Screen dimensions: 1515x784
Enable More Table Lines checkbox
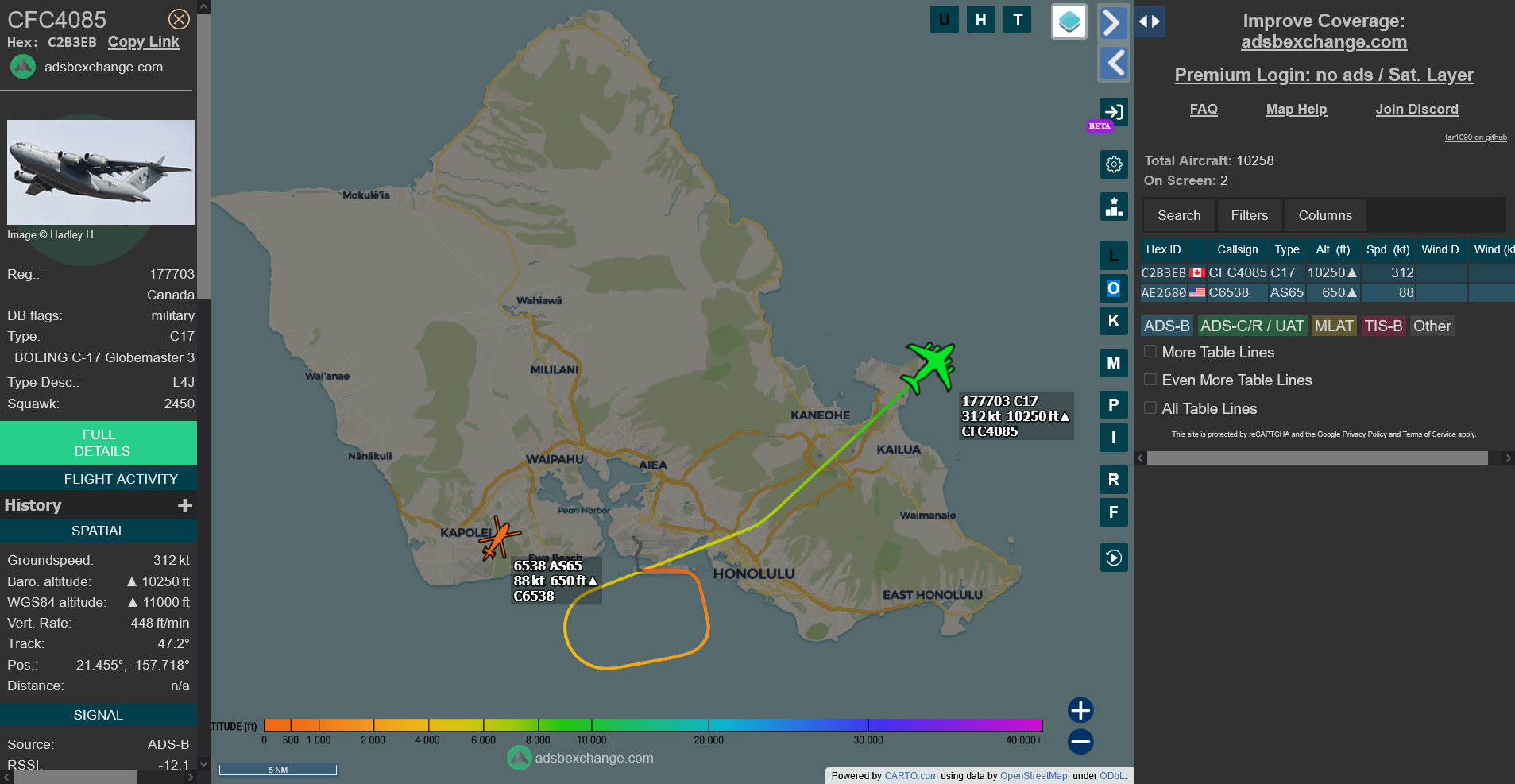(x=1150, y=351)
